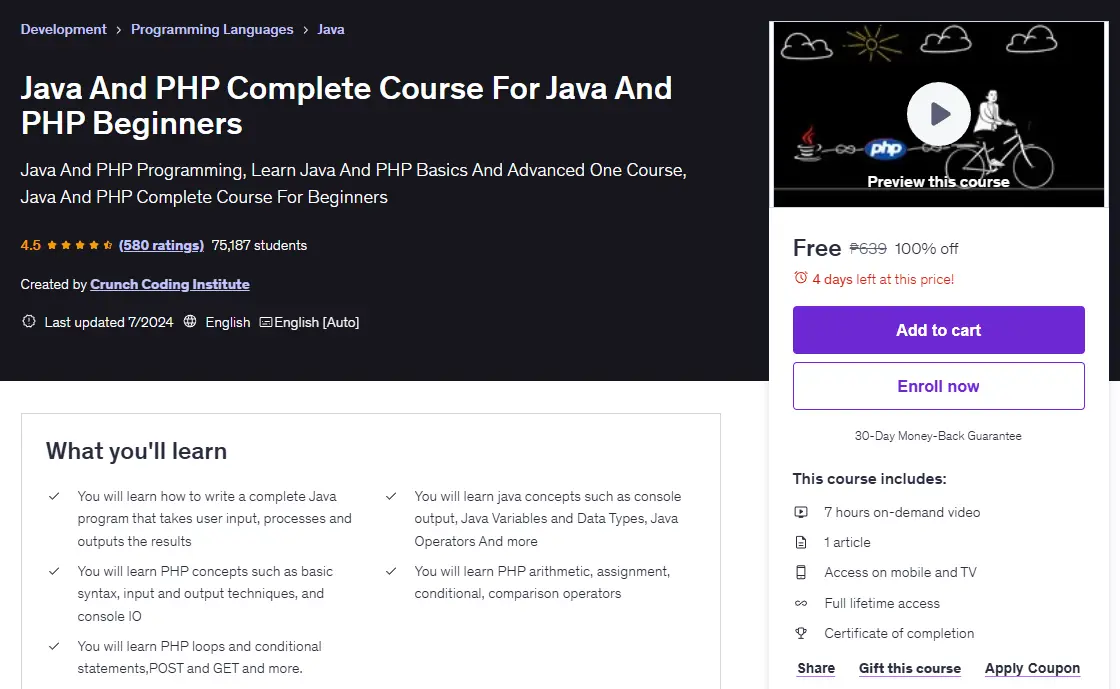Click Last updated 7/2024 text

109,322
